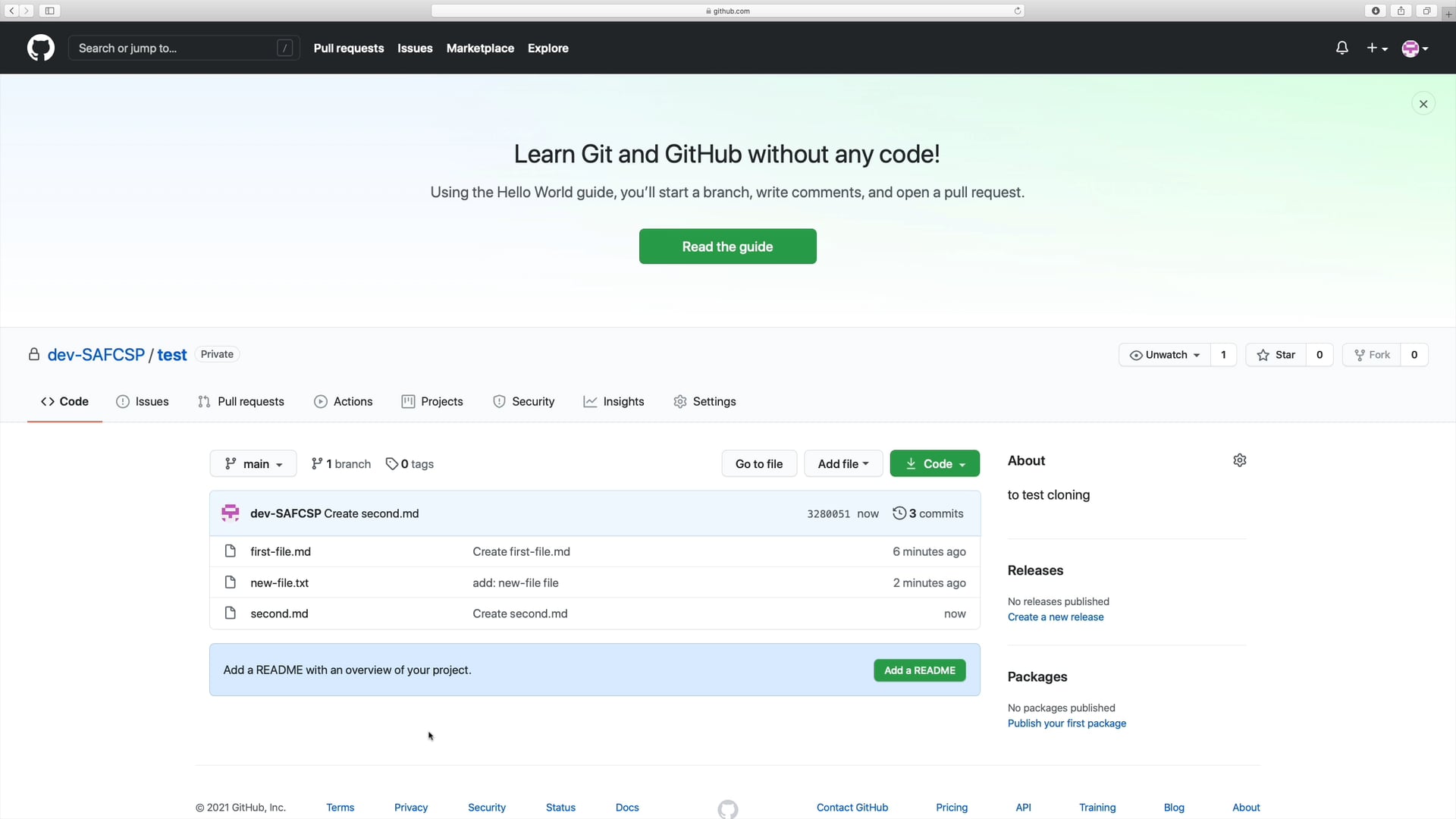Open the Actions tab
Screen dimensions: 1456x819
(x=343, y=401)
